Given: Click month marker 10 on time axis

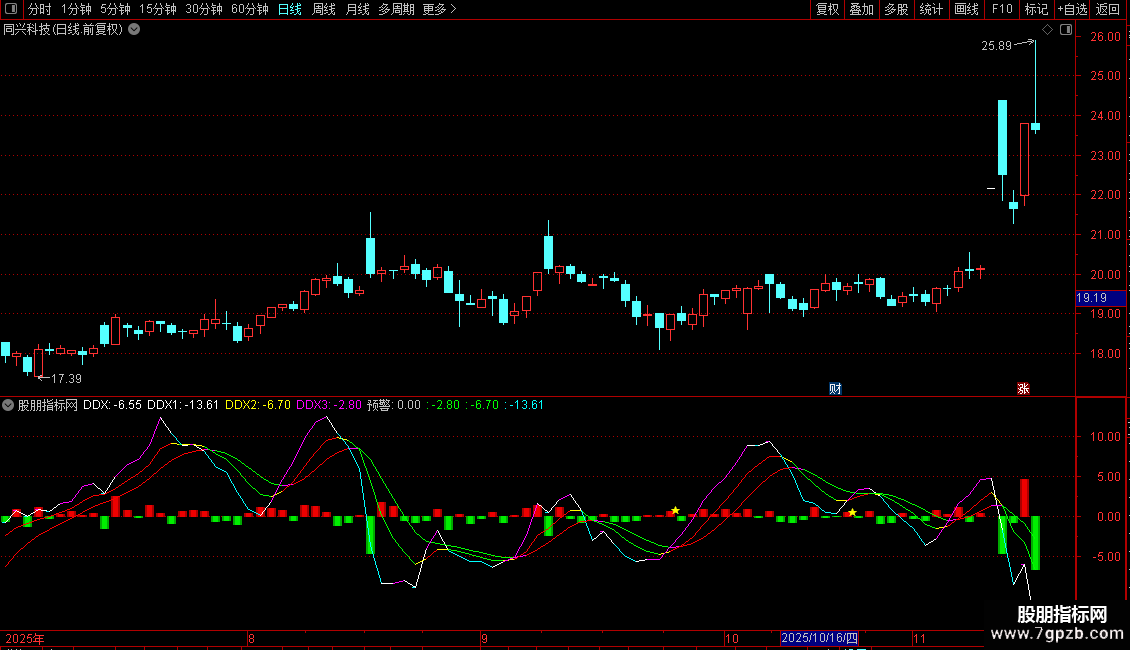Looking at the screenshot, I should pos(731,638).
